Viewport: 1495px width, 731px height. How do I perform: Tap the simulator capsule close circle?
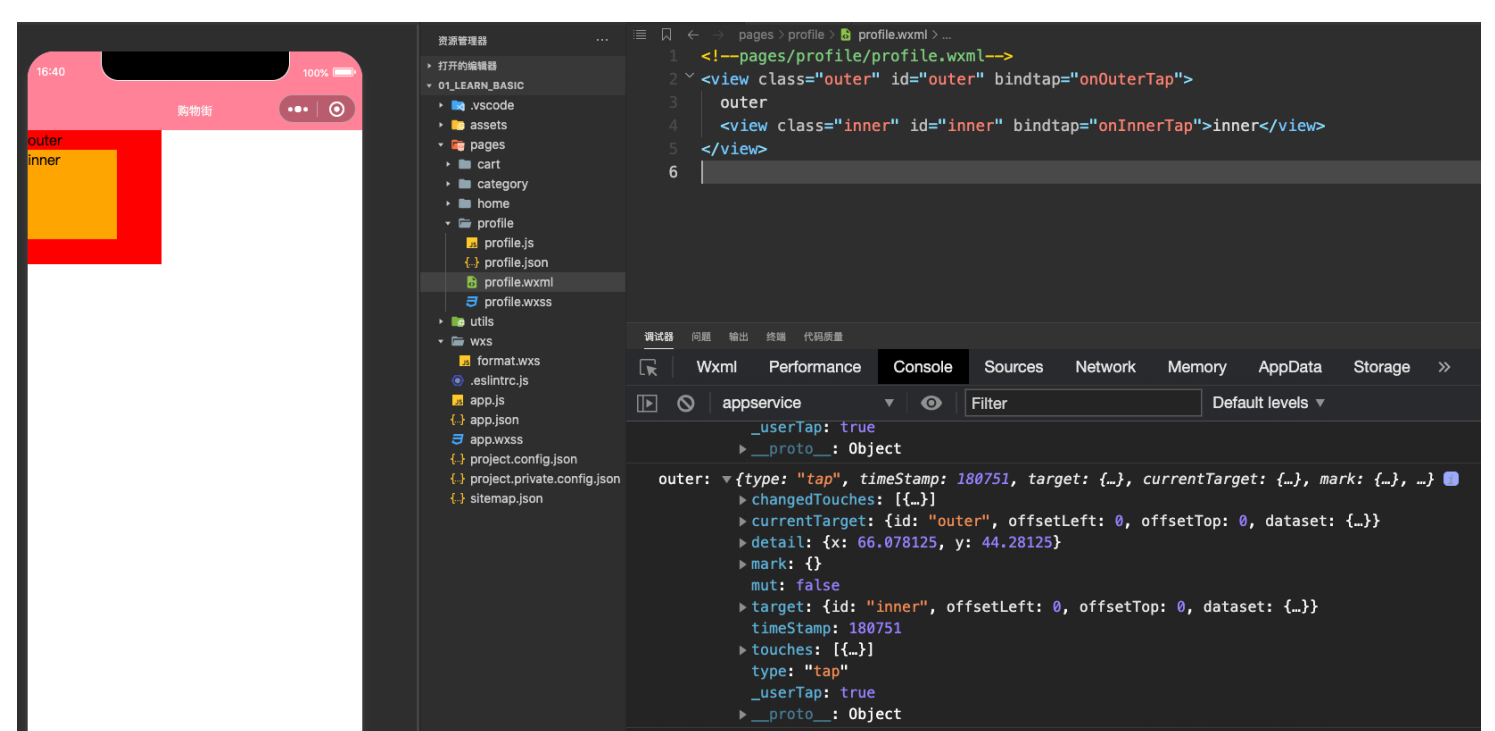(x=337, y=110)
